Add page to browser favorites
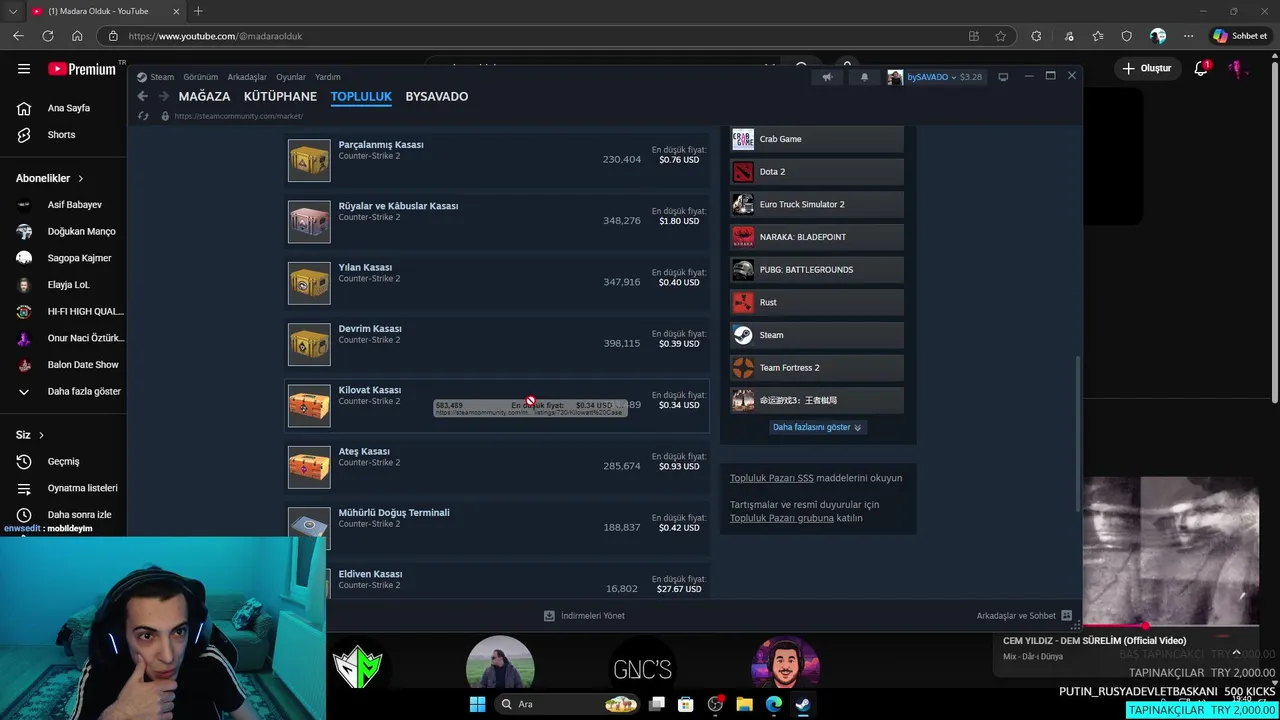The image size is (1280, 720). (x=1000, y=36)
